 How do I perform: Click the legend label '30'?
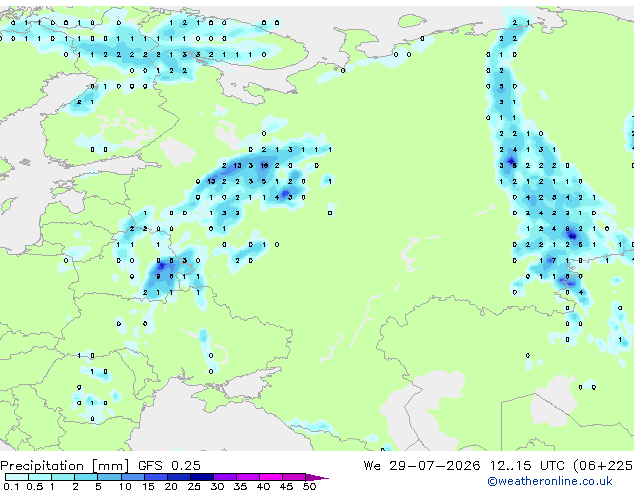click(217, 486)
